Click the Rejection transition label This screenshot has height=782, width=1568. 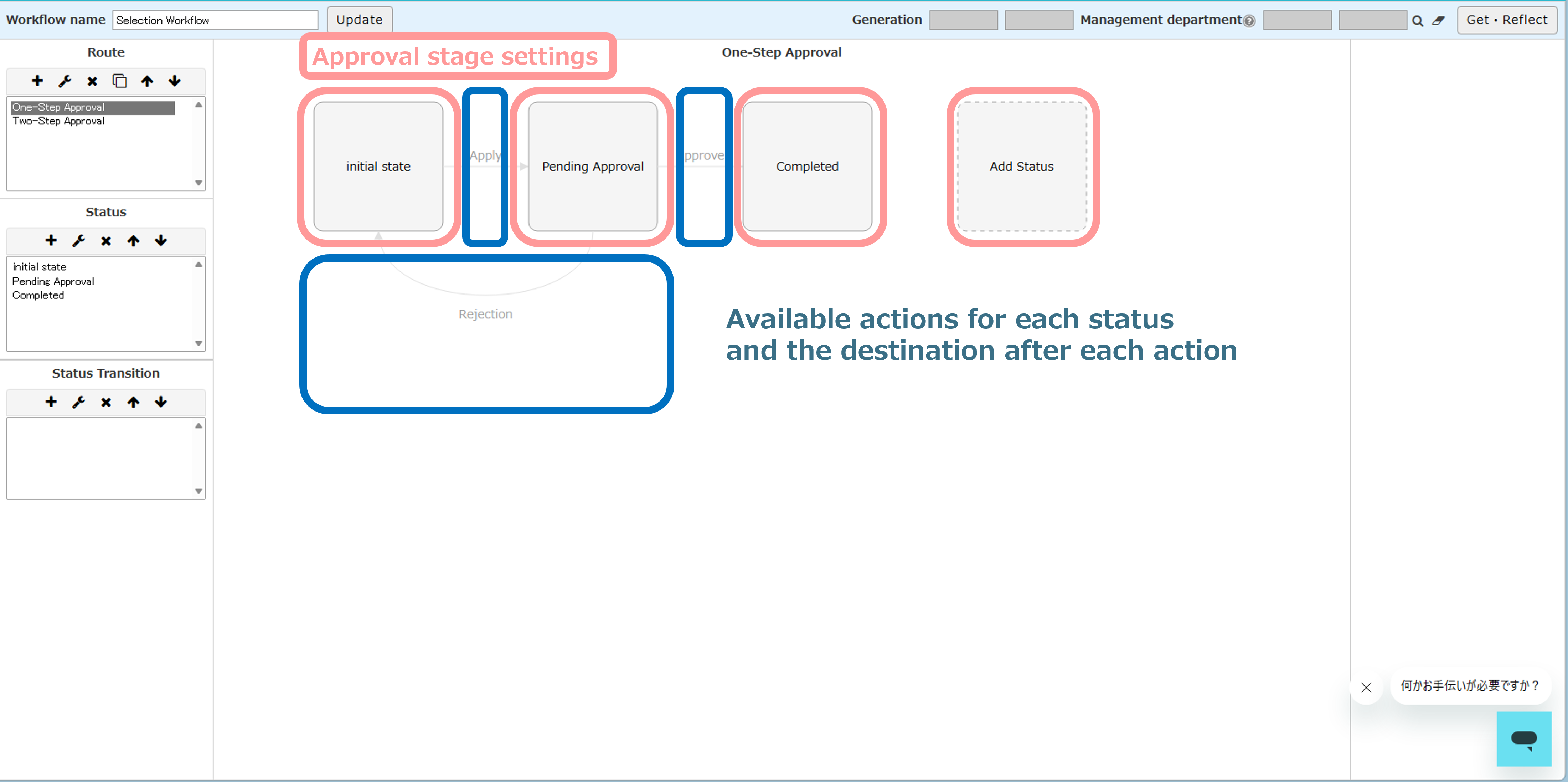(485, 314)
